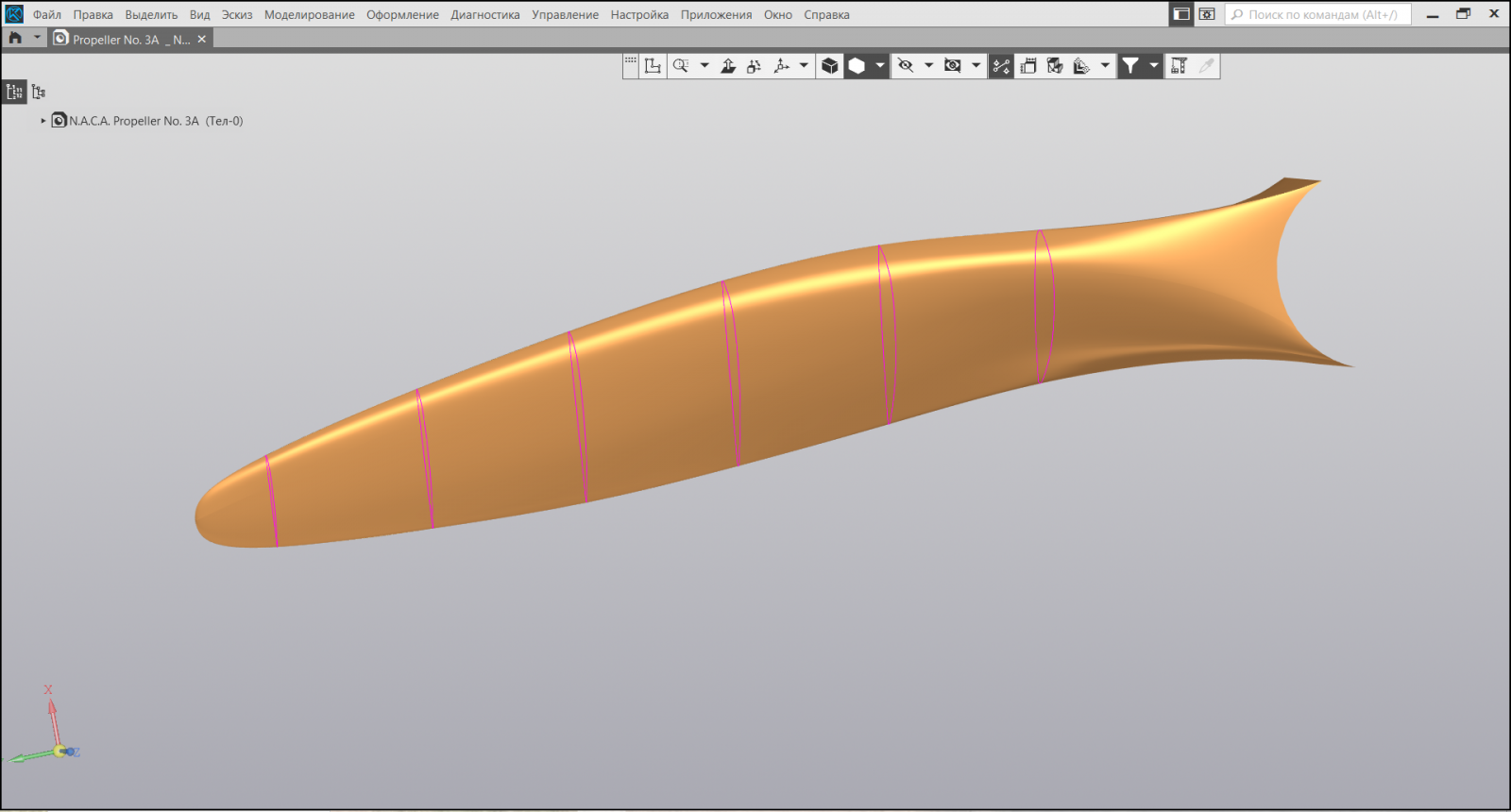
Task: Open the Моделирование menu
Action: pyautogui.click(x=309, y=15)
